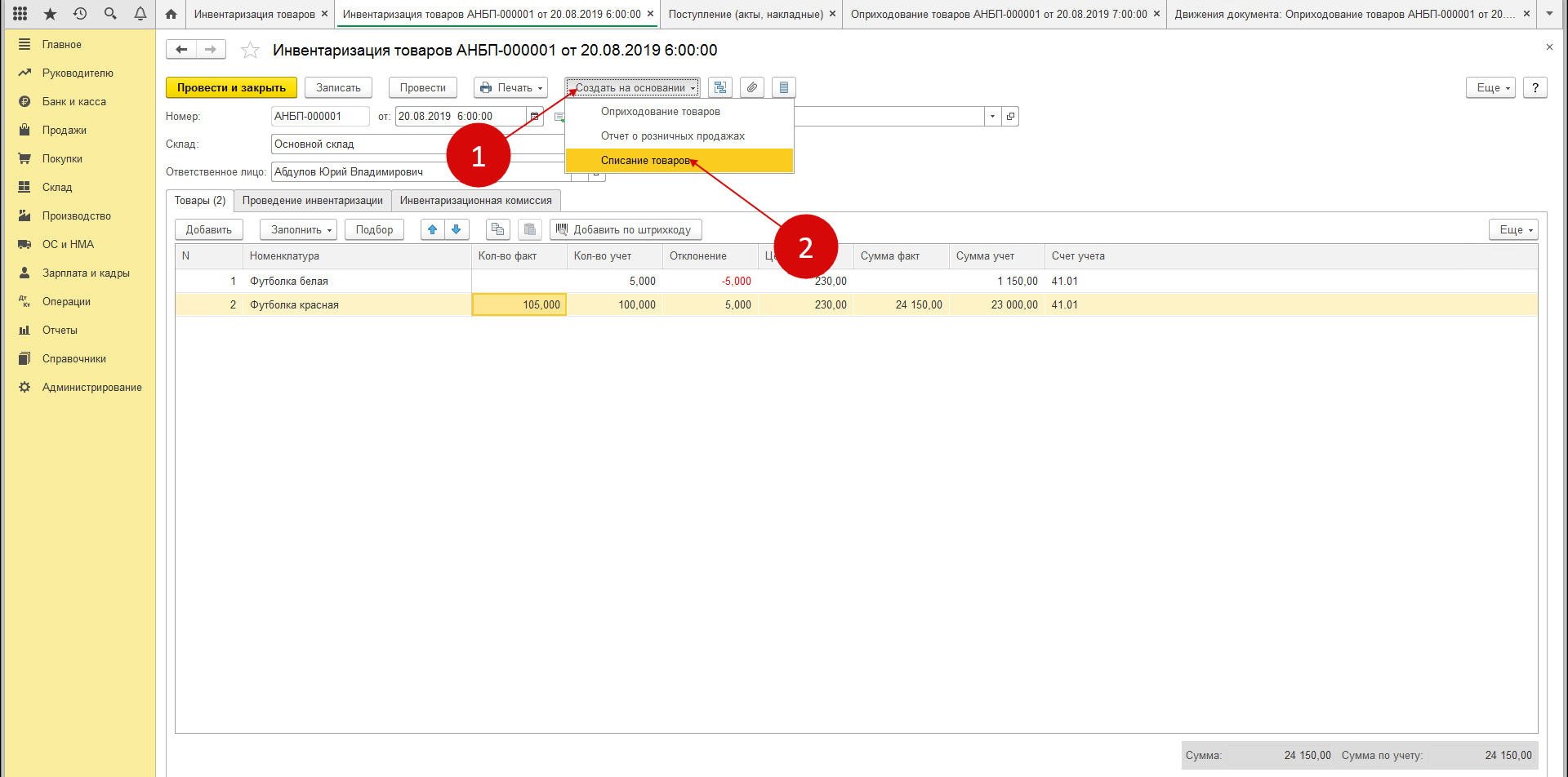Click the Записать button
1568x777 pixels.
(338, 87)
